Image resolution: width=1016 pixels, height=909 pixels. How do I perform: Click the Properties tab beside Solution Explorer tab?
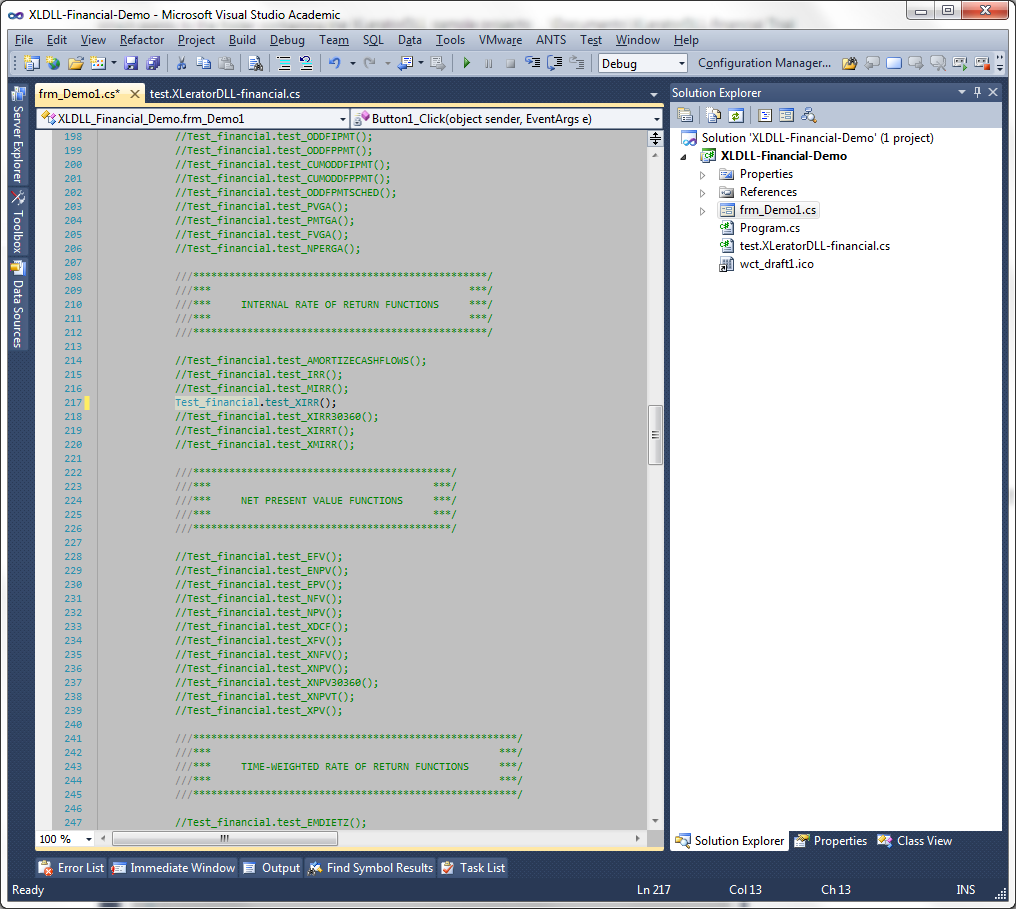pyautogui.click(x=831, y=841)
